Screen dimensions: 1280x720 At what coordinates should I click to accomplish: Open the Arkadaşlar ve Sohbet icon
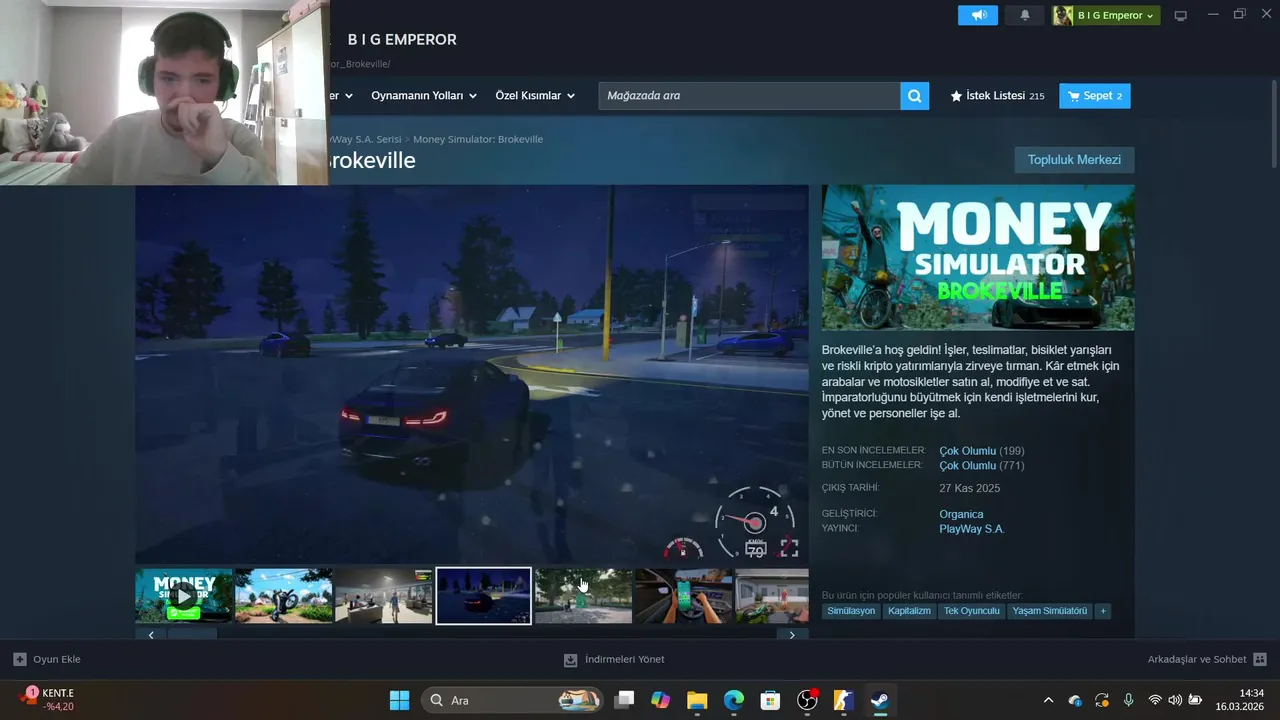1260,659
